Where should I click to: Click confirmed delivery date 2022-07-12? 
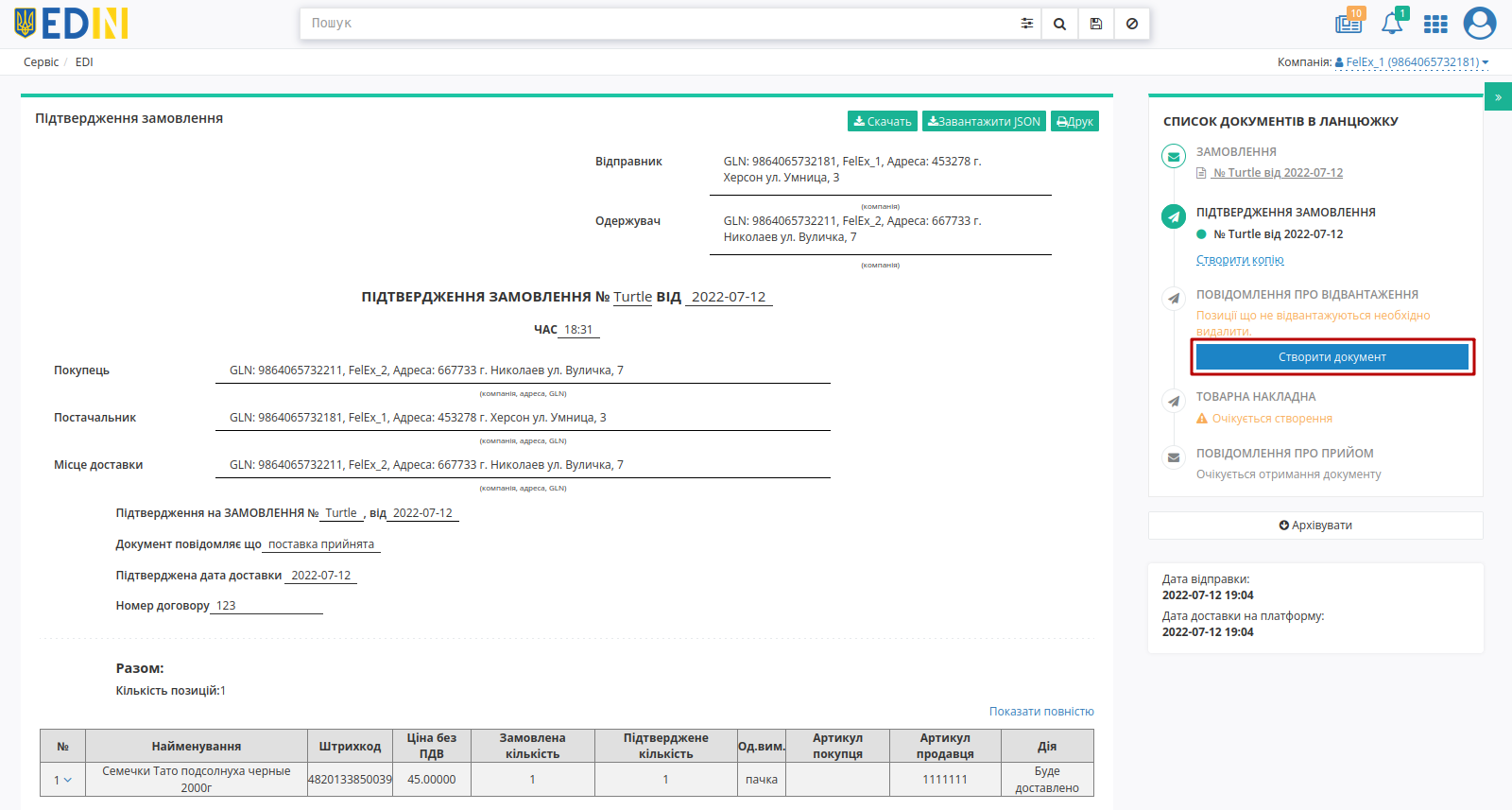coord(321,576)
